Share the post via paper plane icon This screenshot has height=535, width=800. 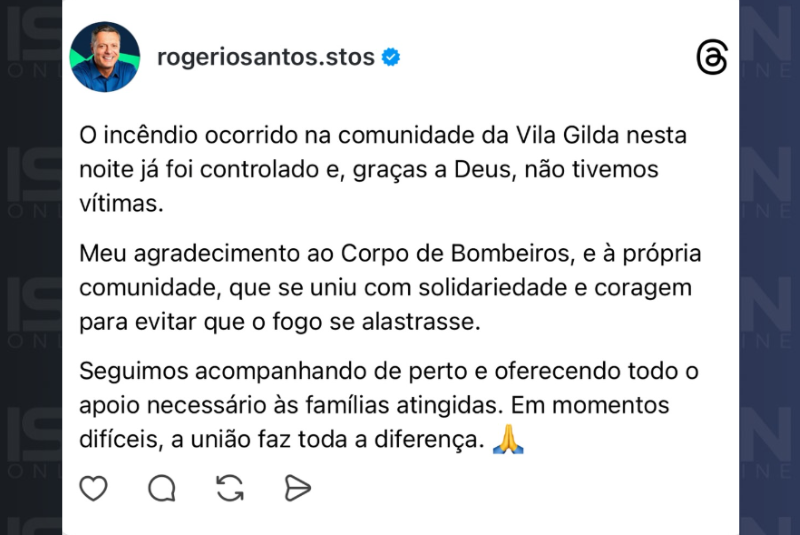tap(297, 488)
